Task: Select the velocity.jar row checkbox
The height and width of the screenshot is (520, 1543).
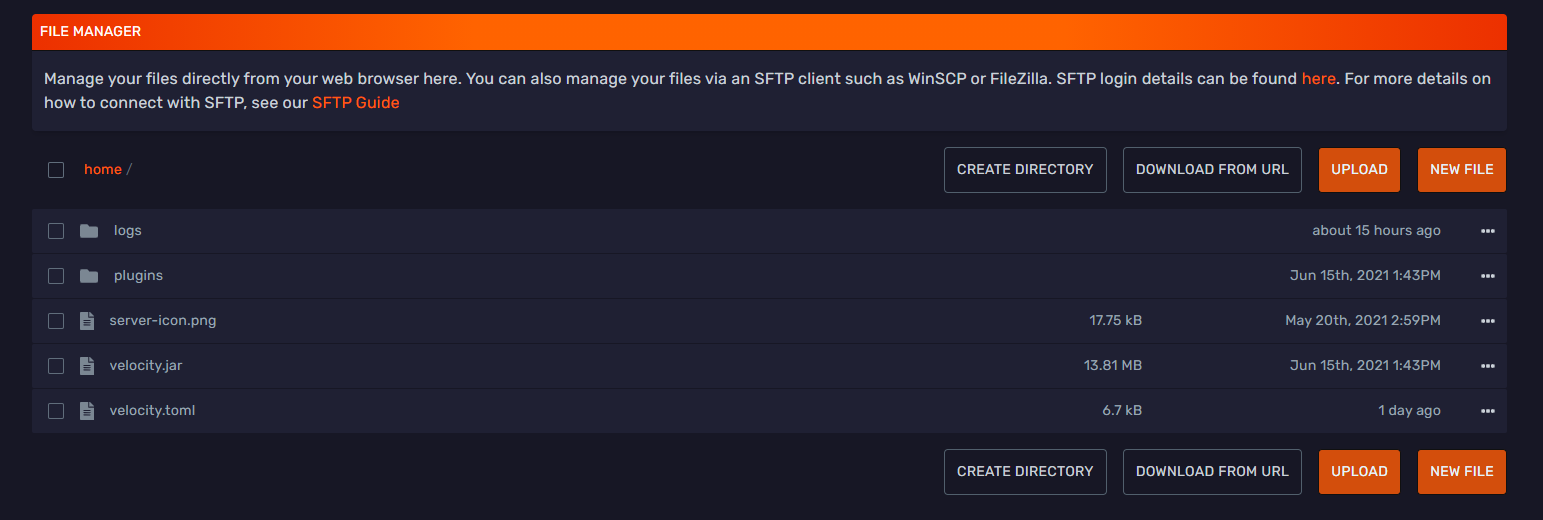Action: pos(56,366)
